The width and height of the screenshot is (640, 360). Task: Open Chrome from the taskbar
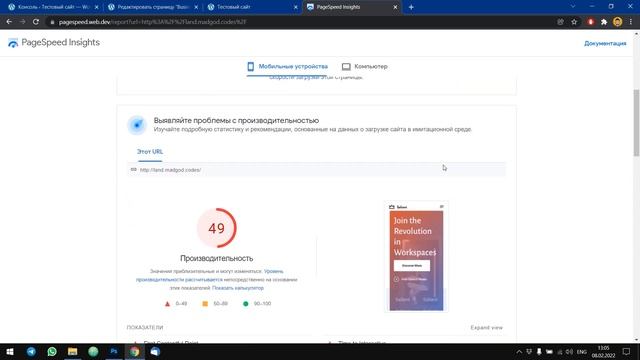point(135,352)
